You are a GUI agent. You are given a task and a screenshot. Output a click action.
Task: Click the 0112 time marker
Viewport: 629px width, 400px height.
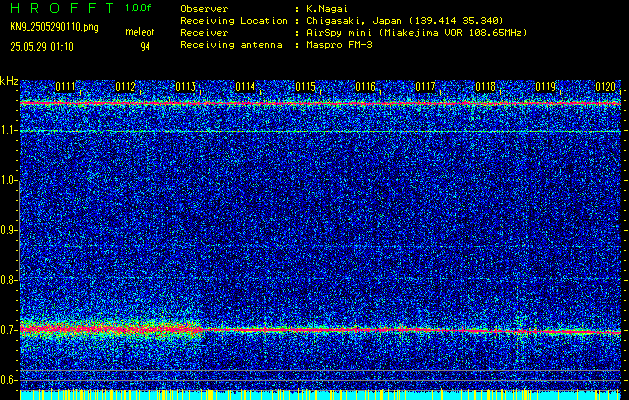(x=125, y=87)
